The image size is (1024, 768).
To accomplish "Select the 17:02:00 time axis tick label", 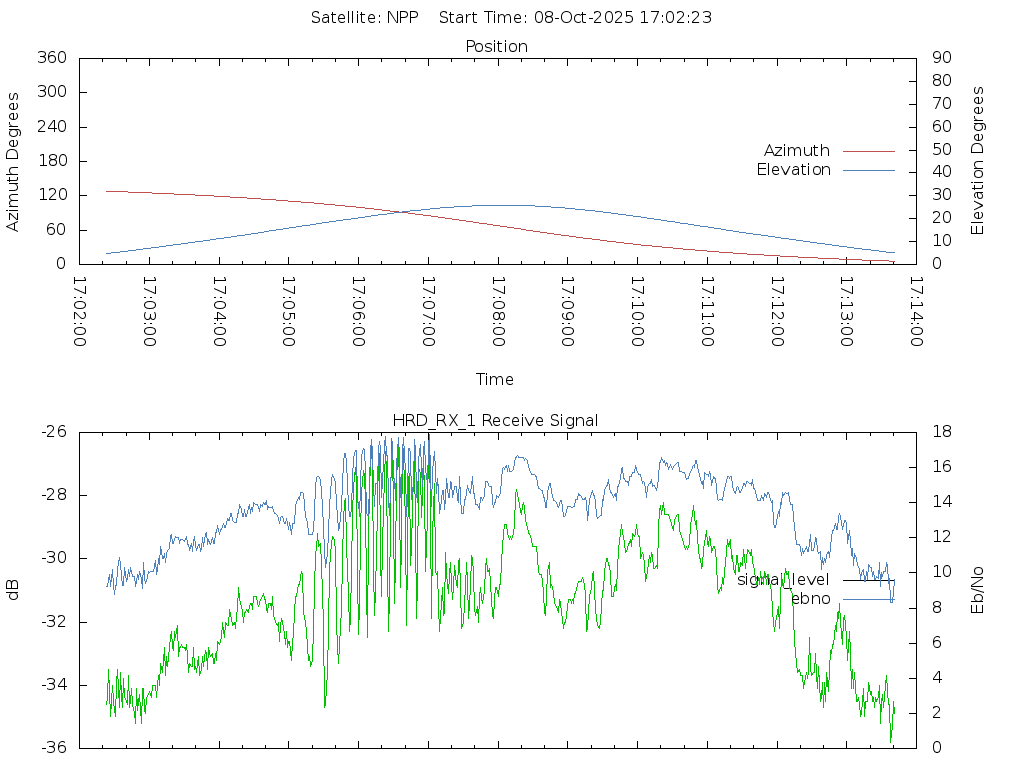I will pyautogui.click(x=80, y=312).
